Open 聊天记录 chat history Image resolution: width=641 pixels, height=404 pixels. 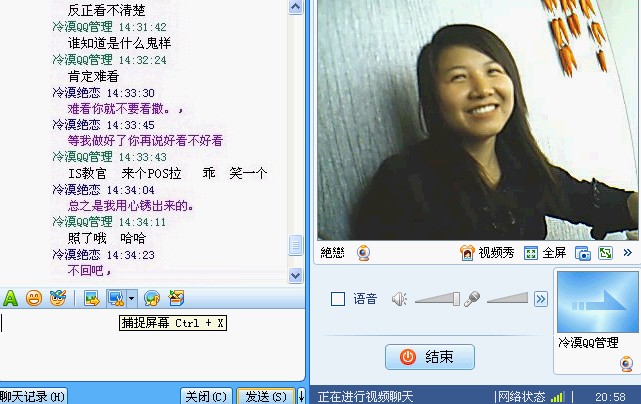[x=32, y=396]
